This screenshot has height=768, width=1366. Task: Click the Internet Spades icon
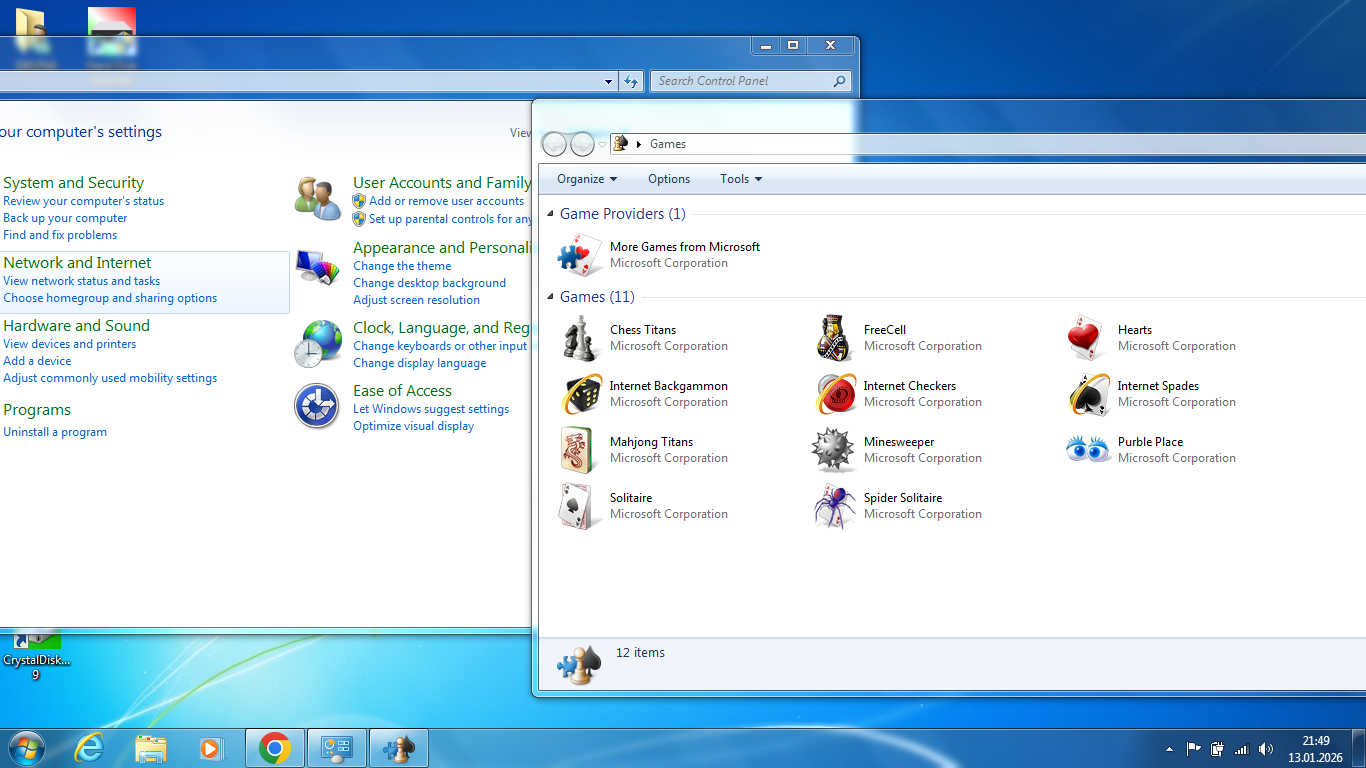[x=1089, y=394]
